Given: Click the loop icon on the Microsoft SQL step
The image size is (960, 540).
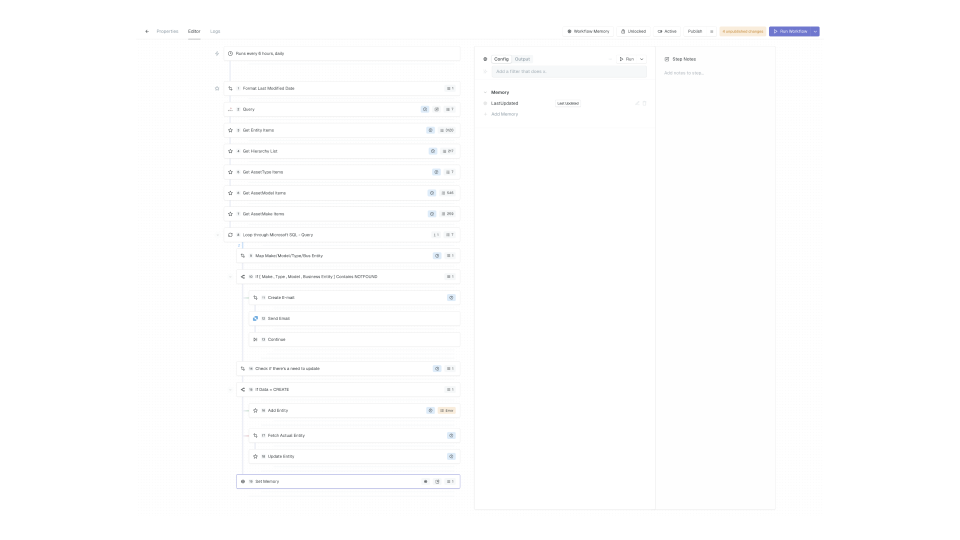Looking at the screenshot, I should 230,235.
